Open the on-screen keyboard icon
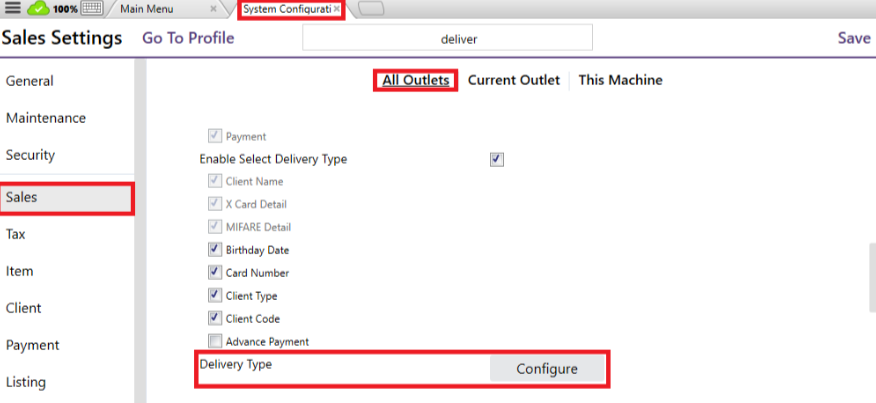Viewport: 876px width, 403px height. coord(92,8)
